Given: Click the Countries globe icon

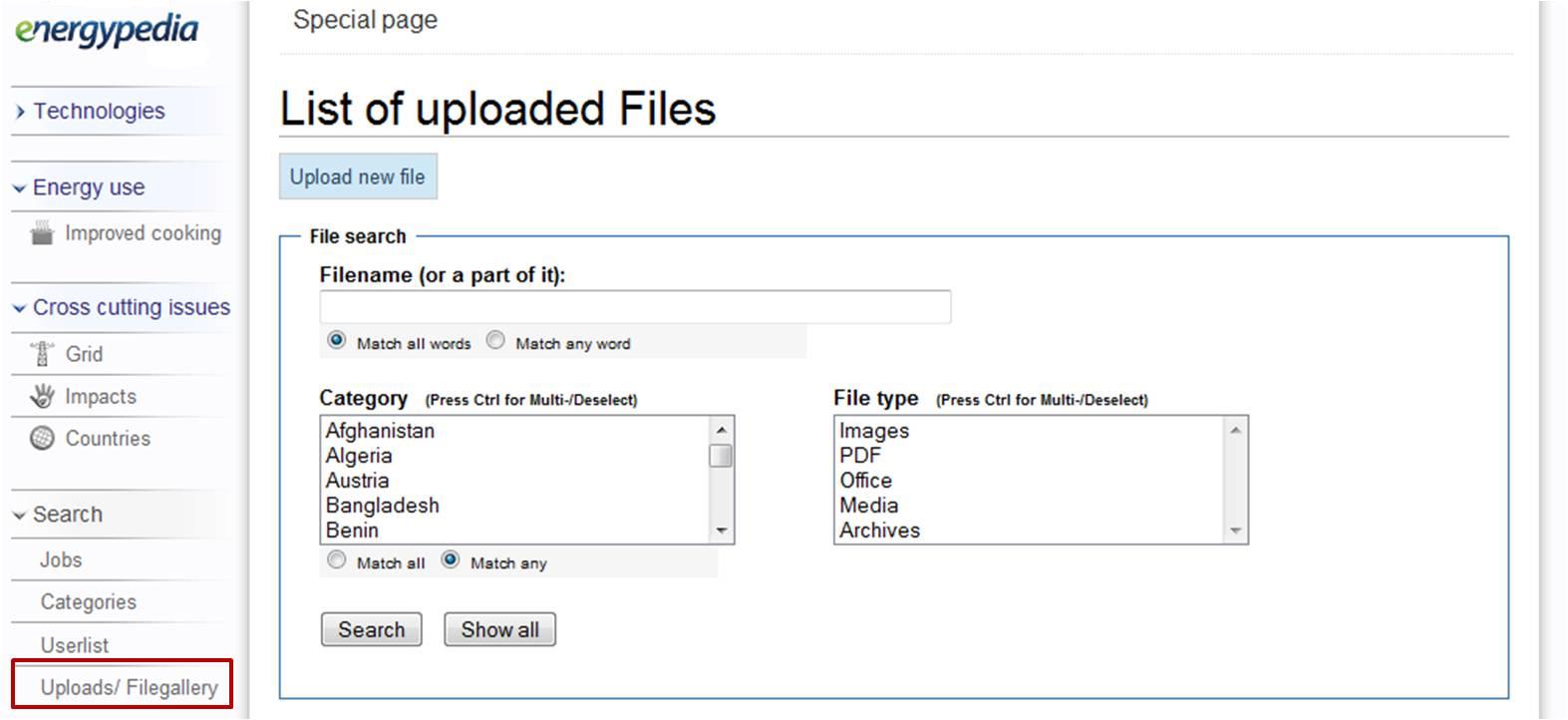Looking at the screenshot, I should click(42, 438).
